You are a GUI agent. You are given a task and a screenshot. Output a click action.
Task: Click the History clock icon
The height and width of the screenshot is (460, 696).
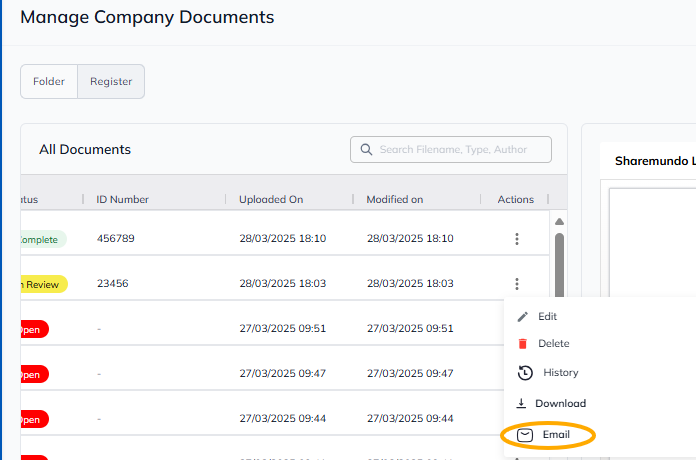click(x=524, y=373)
